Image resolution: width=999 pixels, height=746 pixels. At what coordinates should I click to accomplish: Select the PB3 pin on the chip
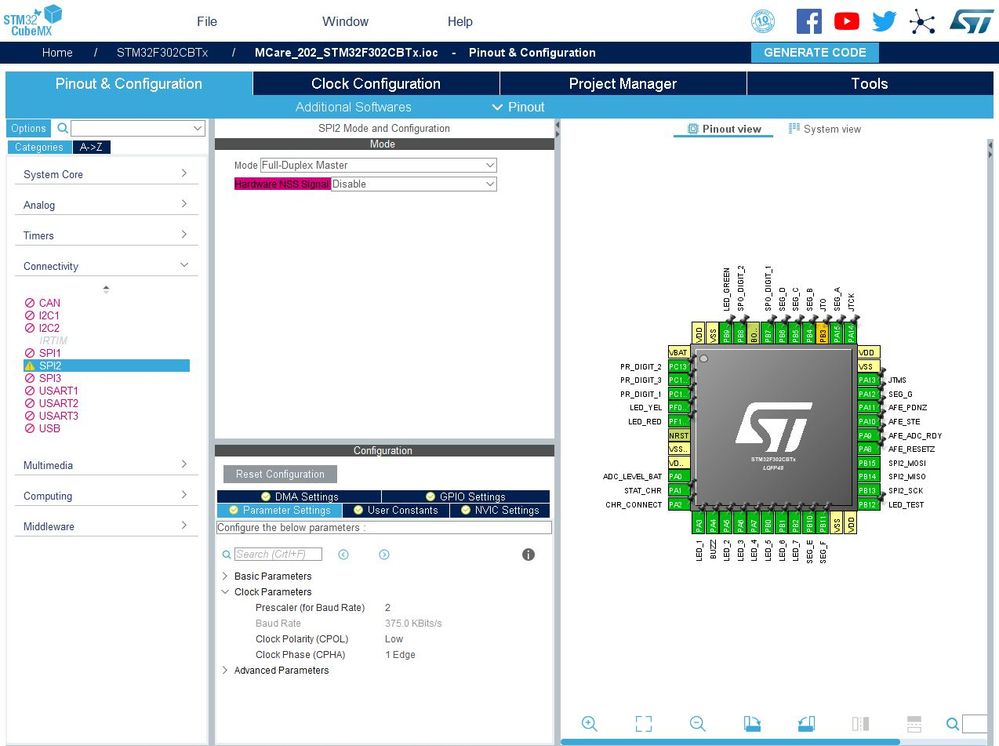[823, 334]
